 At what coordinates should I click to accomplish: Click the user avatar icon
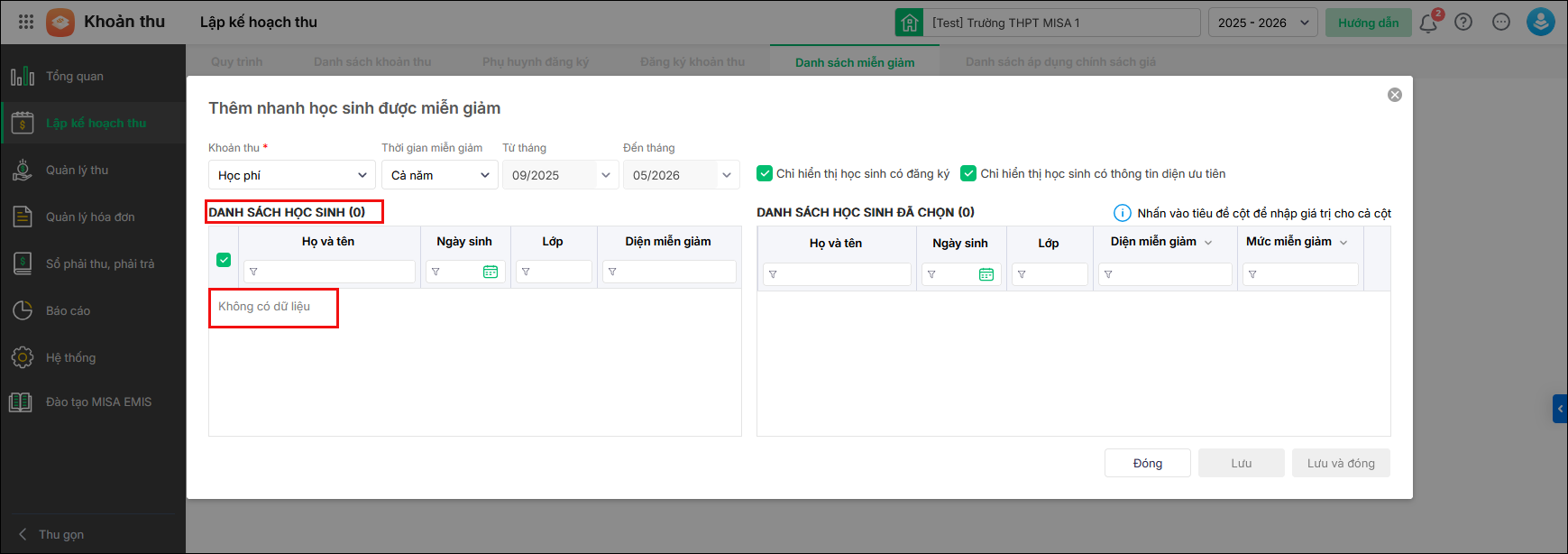[1540, 23]
